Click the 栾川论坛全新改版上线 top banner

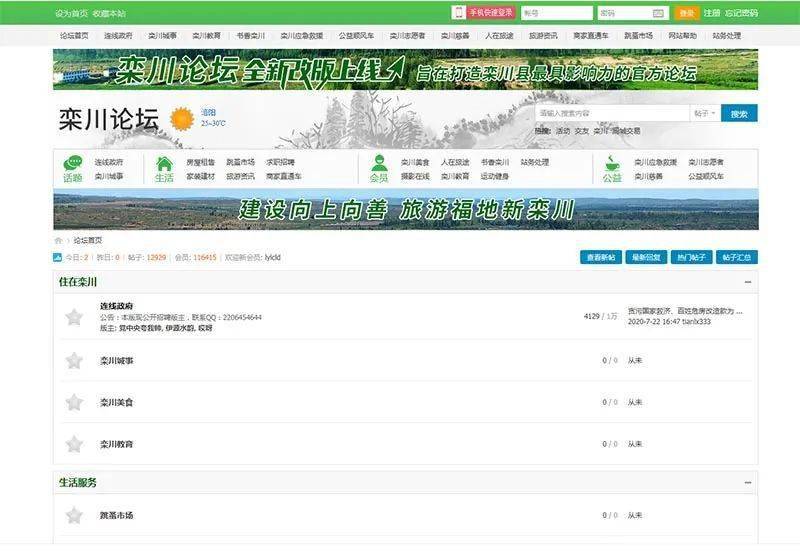click(406, 69)
